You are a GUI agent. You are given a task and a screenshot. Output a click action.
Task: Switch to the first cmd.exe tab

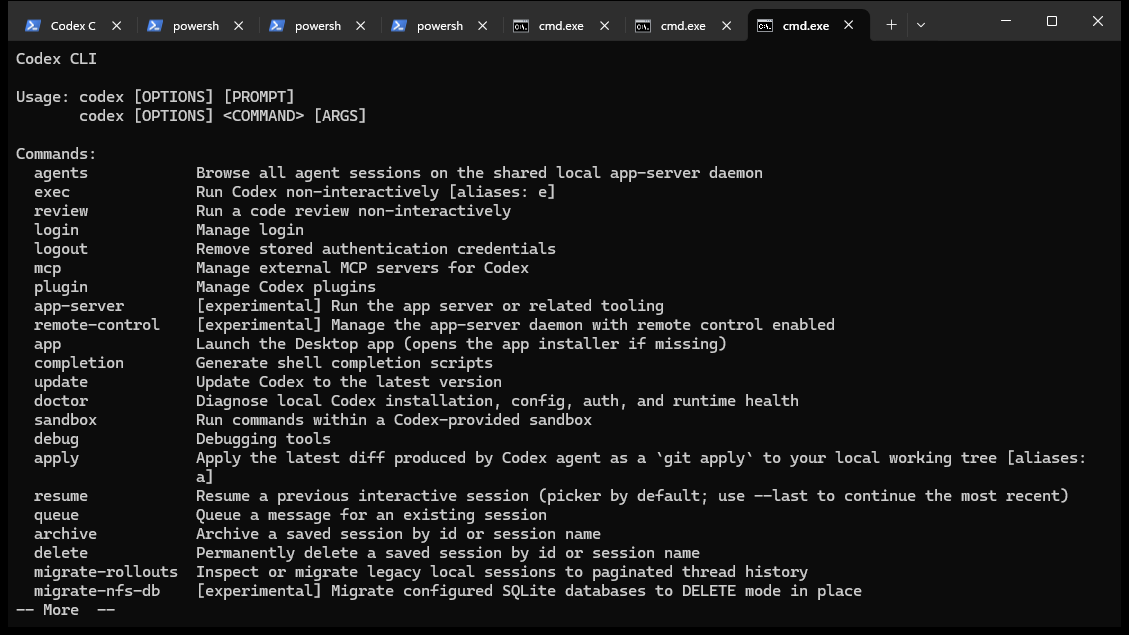tap(561, 25)
